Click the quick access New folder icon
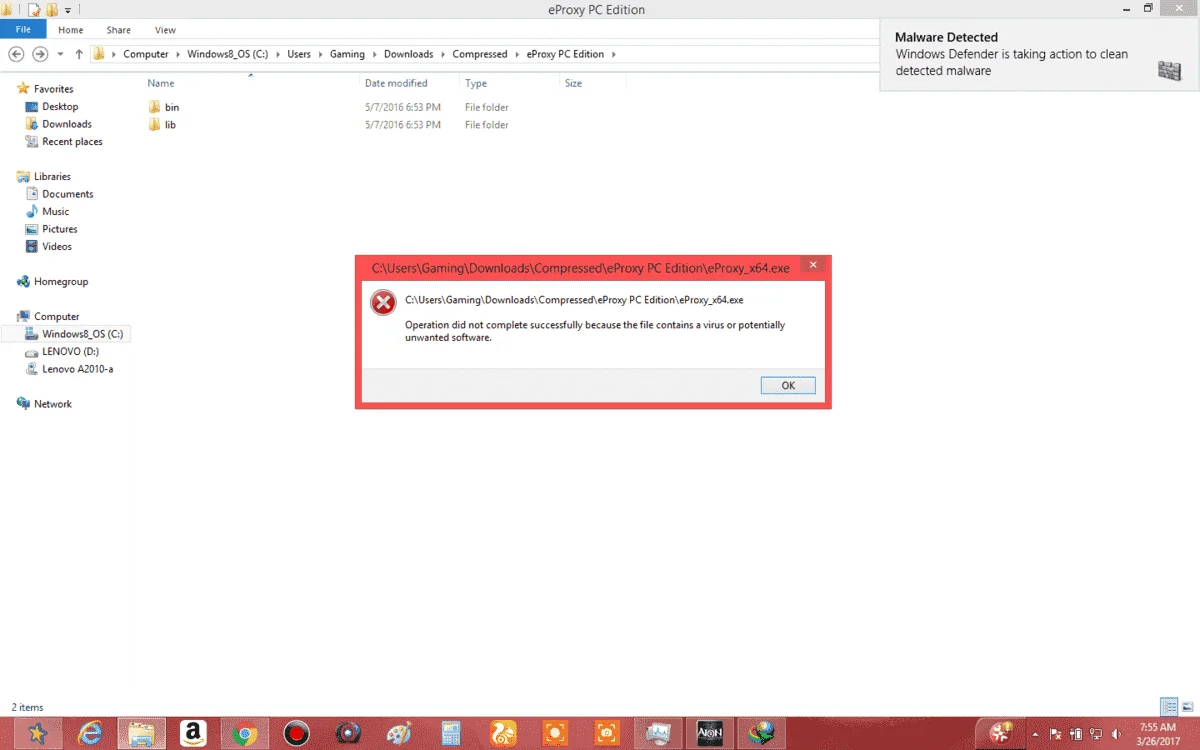The width and height of the screenshot is (1200, 750). (51, 10)
